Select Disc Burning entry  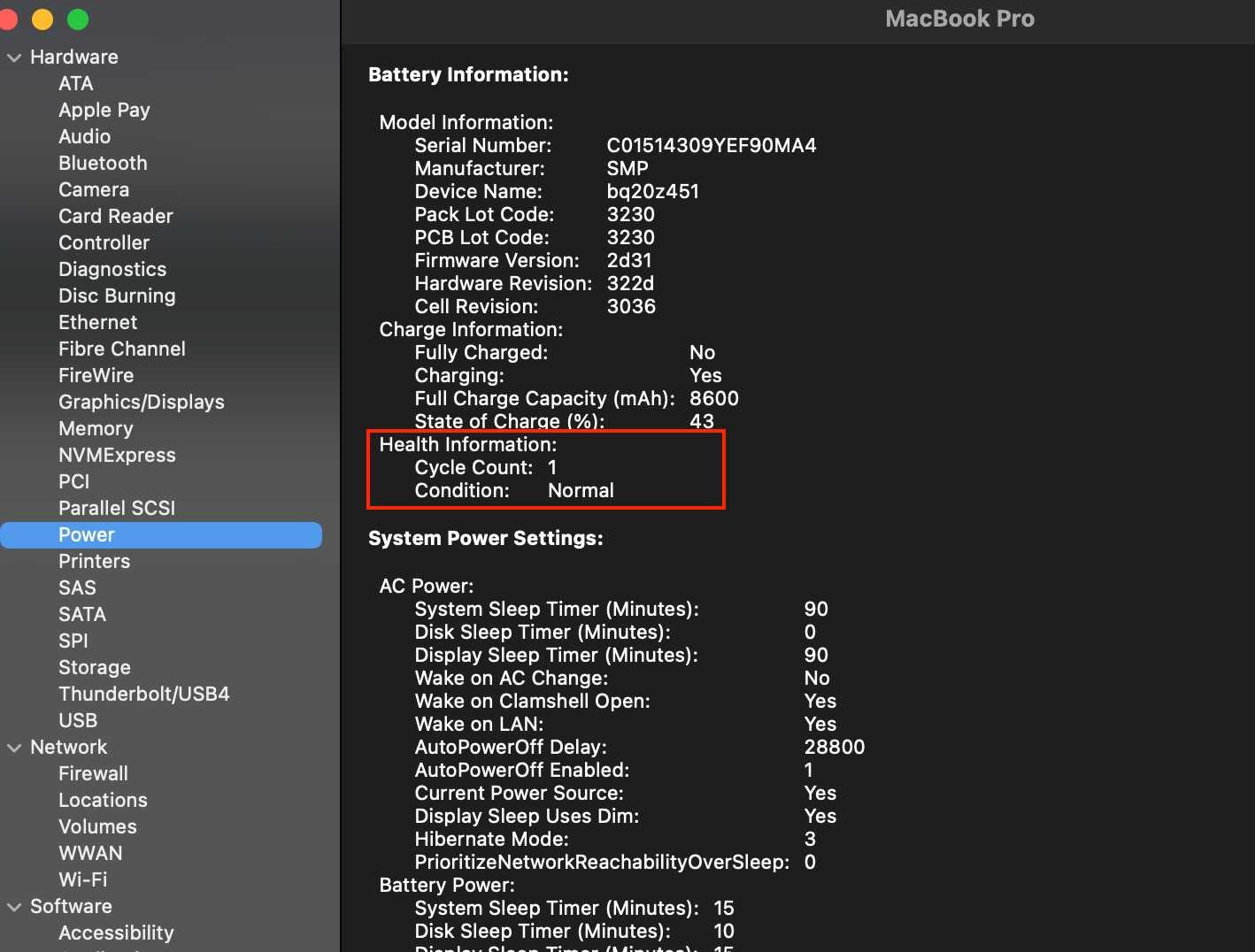pyautogui.click(x=117, y=296)
